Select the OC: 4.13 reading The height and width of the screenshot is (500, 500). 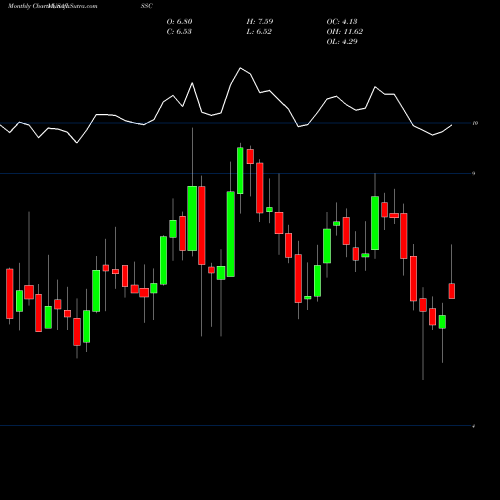[x=342, y=21]
